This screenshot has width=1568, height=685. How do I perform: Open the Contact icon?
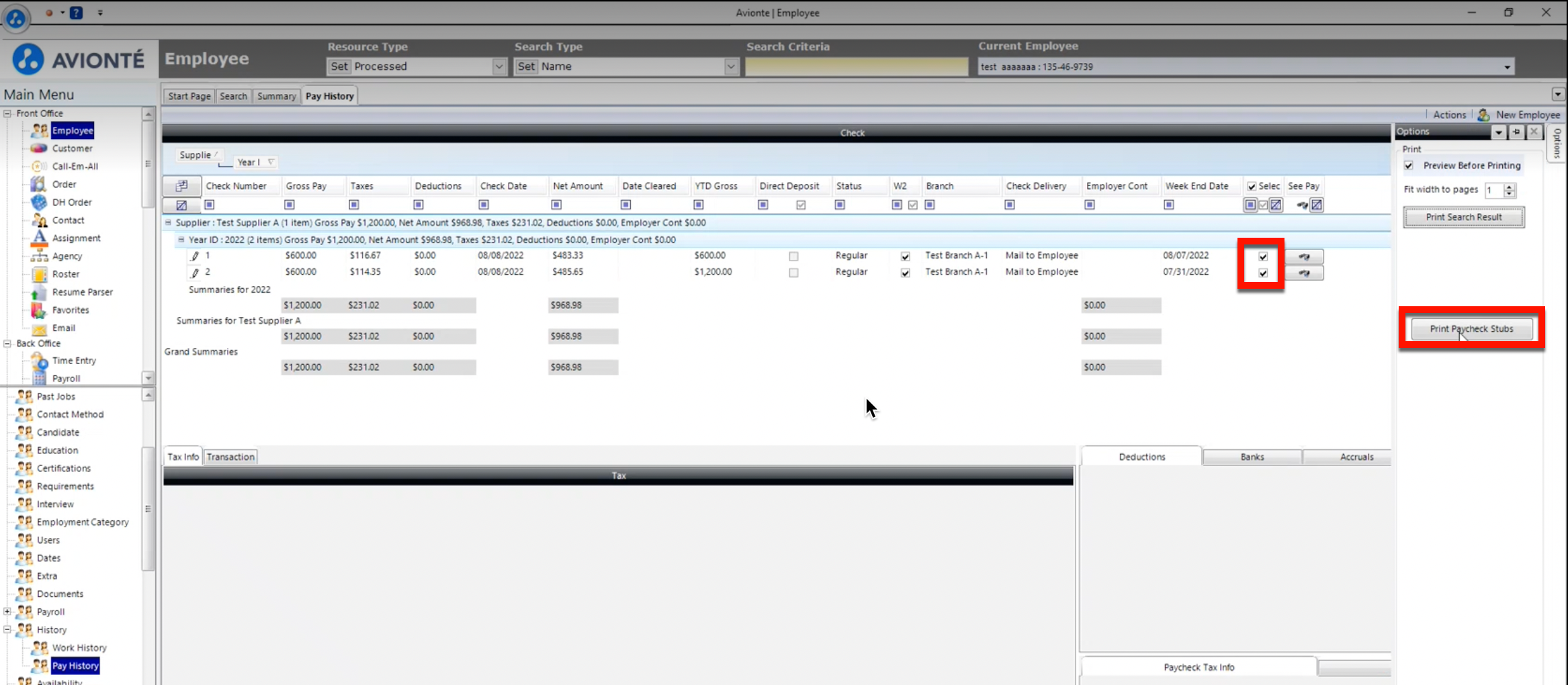pyautogui.click(x=39, y=220)
